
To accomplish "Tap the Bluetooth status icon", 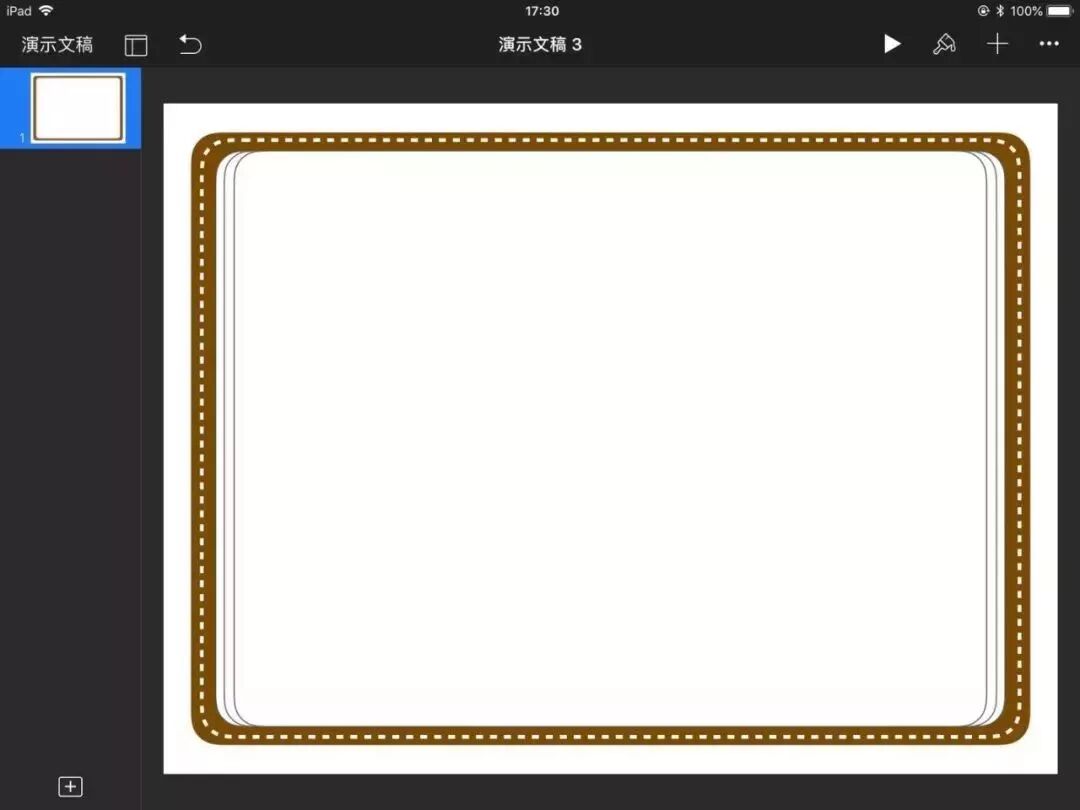I will [x=999, y=11].
